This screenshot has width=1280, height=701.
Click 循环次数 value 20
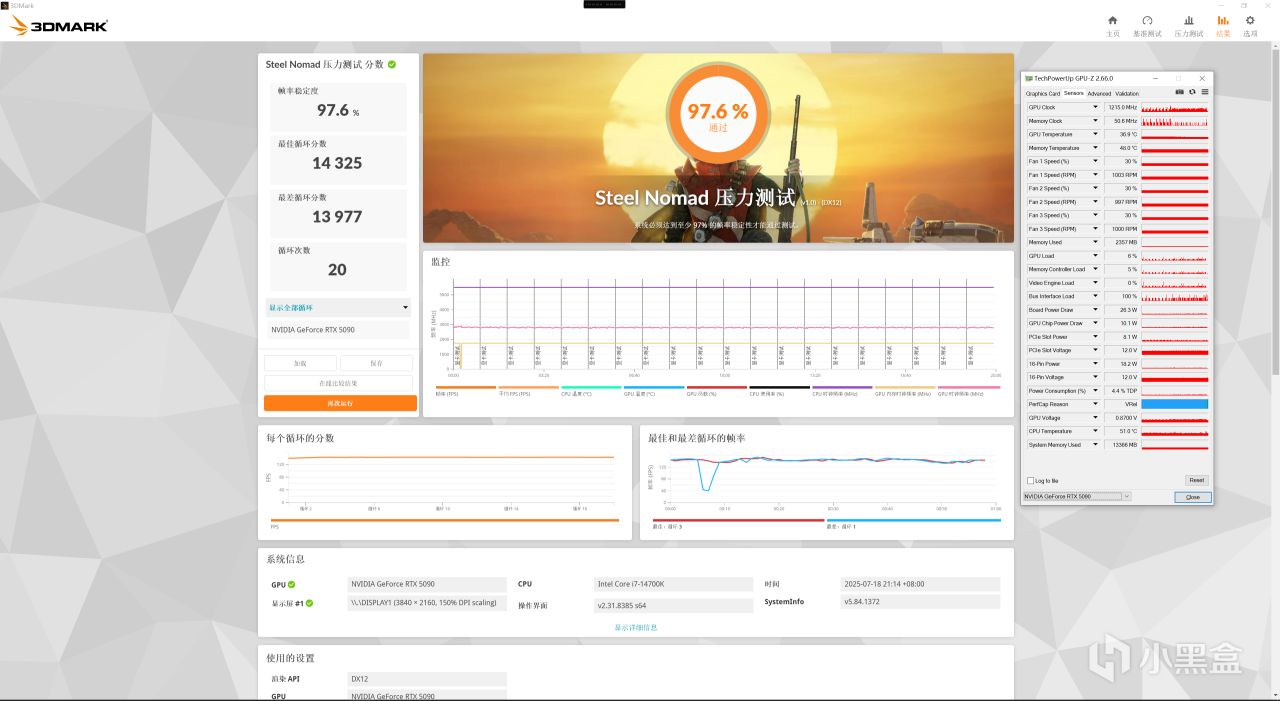click(337, 270)
